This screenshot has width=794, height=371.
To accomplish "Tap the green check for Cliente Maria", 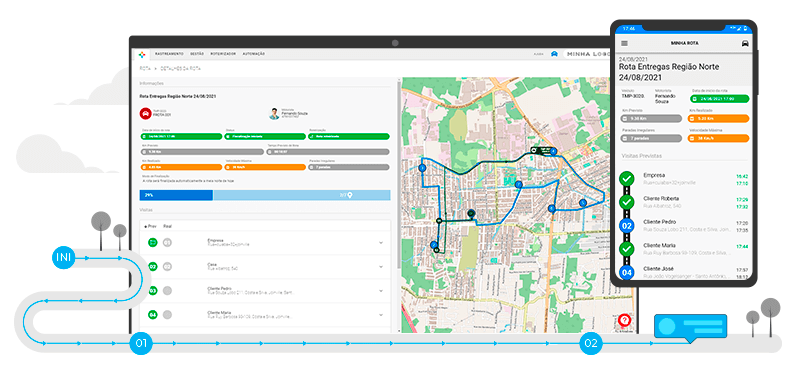I will (627, 249).
